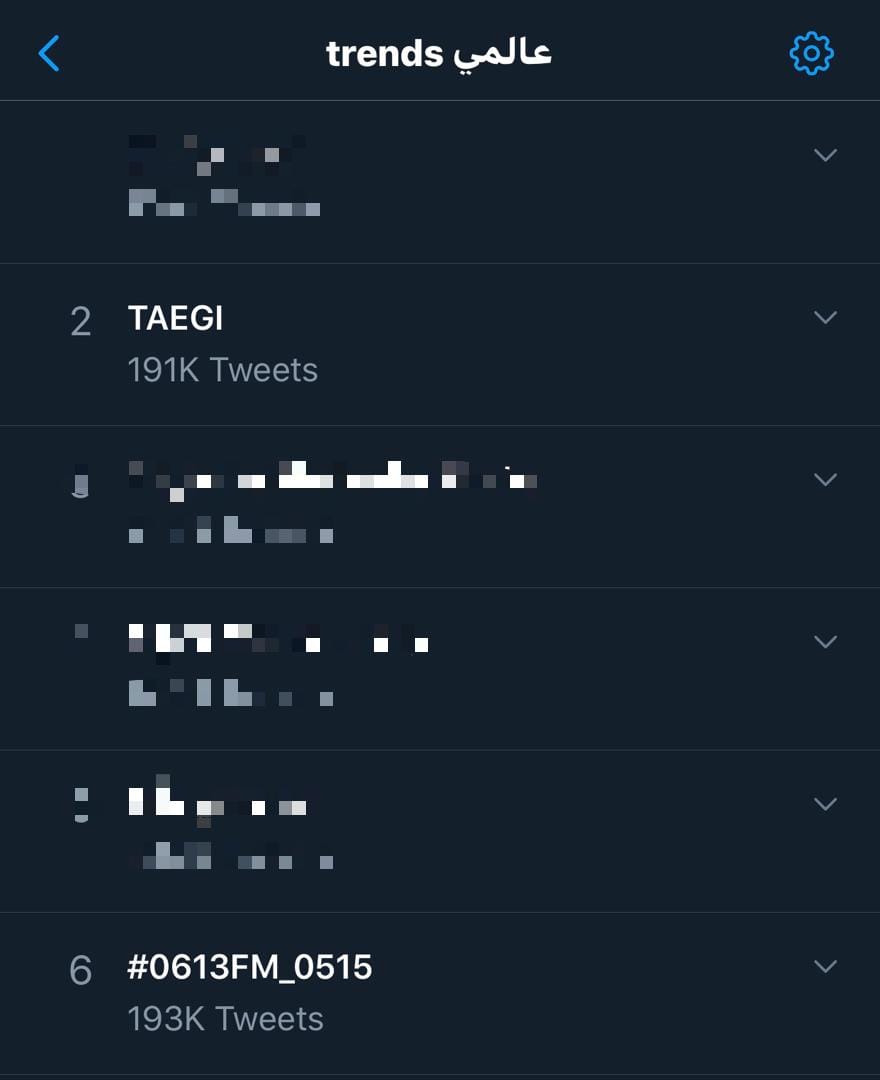
Task: Expand chevron for #0613FM_0515 trend
Action: pos(825,966)
